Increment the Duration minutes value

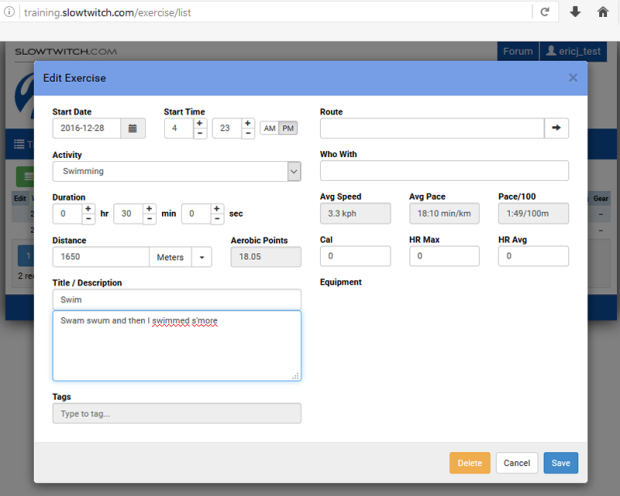point(149,208)
